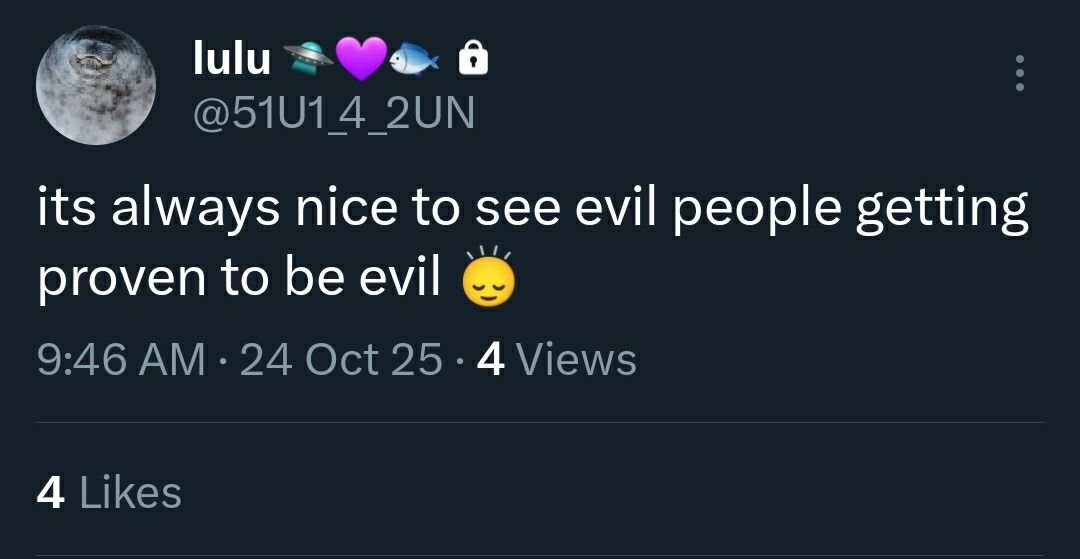The width and height of the screenshot is (1080, 559).
Task: Click the UFO emoji in display name
Action: (308, 57)
